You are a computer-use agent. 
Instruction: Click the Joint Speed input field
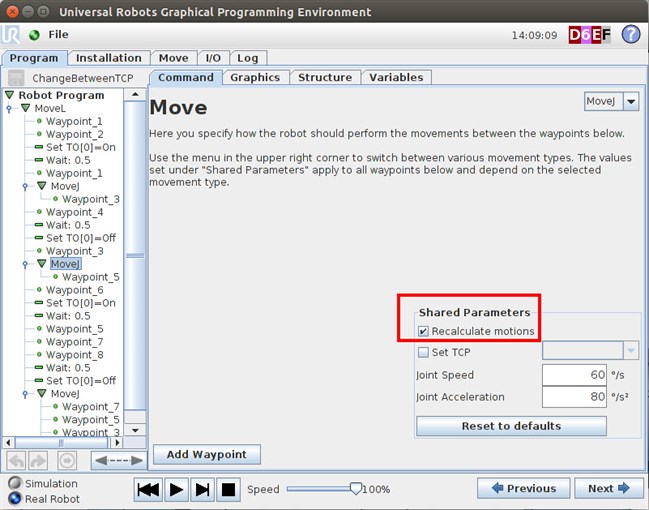[x=574, y=375]
